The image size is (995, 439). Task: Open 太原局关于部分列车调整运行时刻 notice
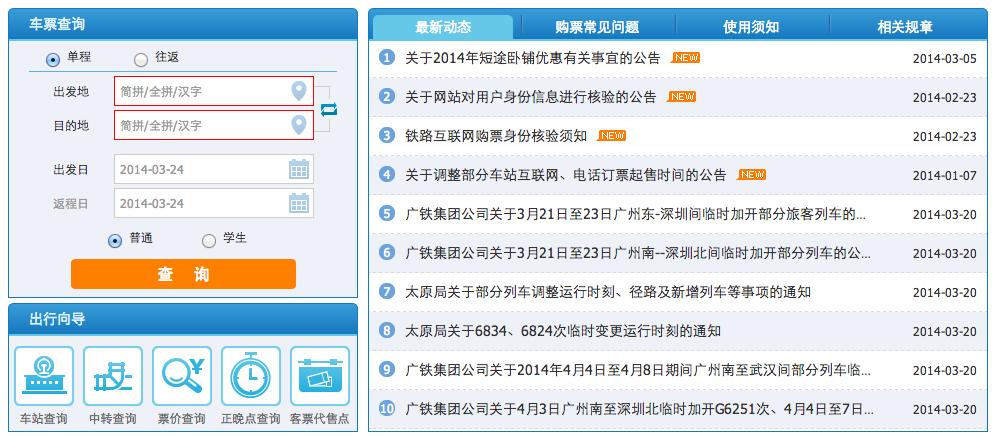[608, 292]
